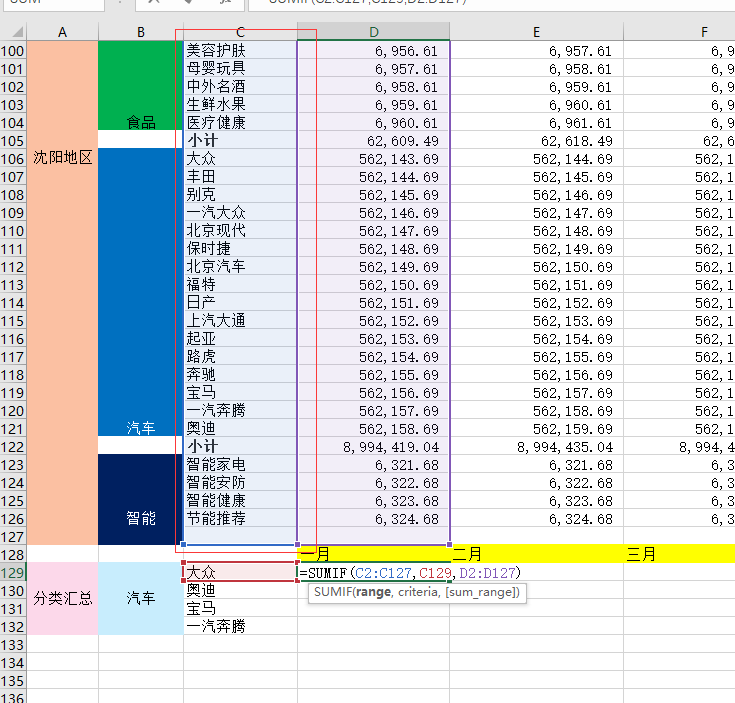Select column F header
Image resolution: width=735 pixels, height=703 pixels.
[x=680, y=32]
